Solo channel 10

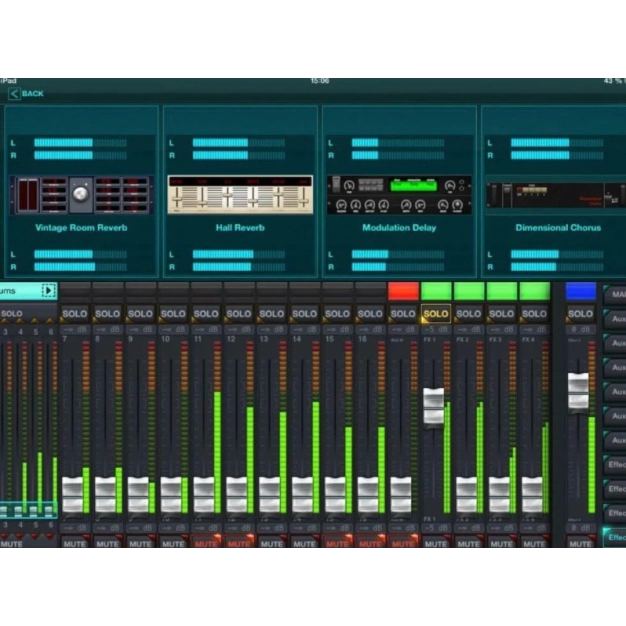pyautogui.click(x=173, y=314)
